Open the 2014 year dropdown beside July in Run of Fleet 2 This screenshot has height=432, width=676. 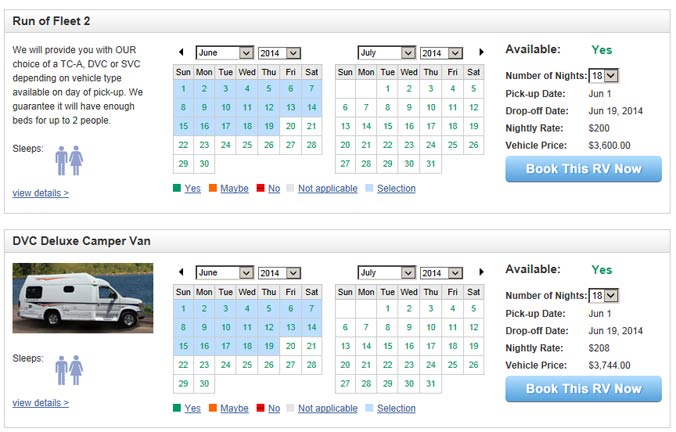(x=441, y=53)
